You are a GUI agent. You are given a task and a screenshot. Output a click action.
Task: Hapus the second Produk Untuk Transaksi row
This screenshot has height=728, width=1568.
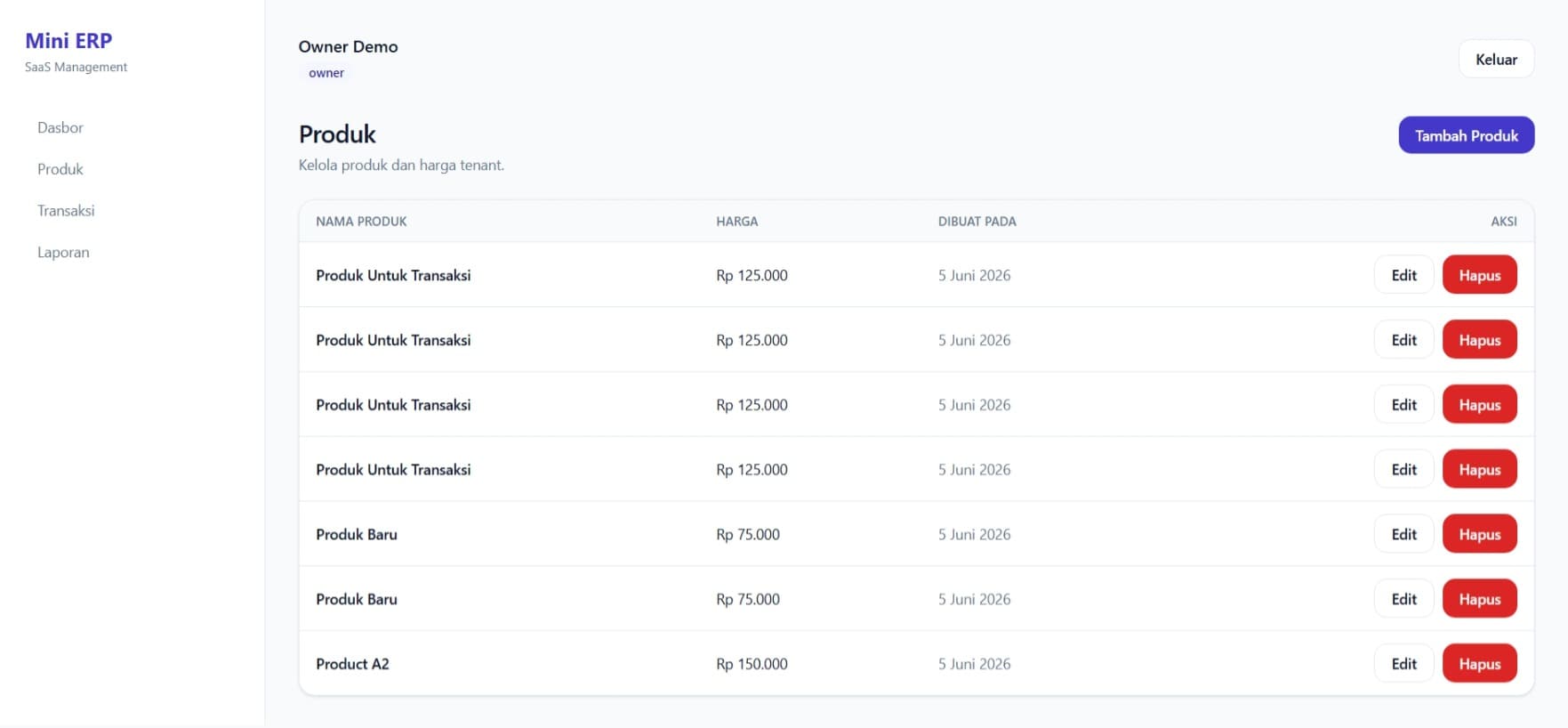(1479, 340)
